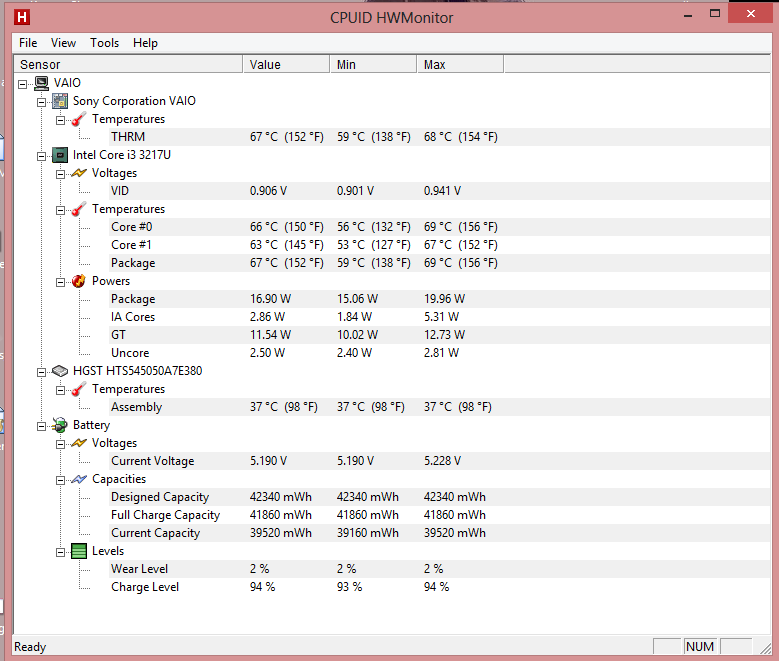Viewport: 782px width, 661px height.
Task: Open the Tools menu
Action: [x=104, y=43]
